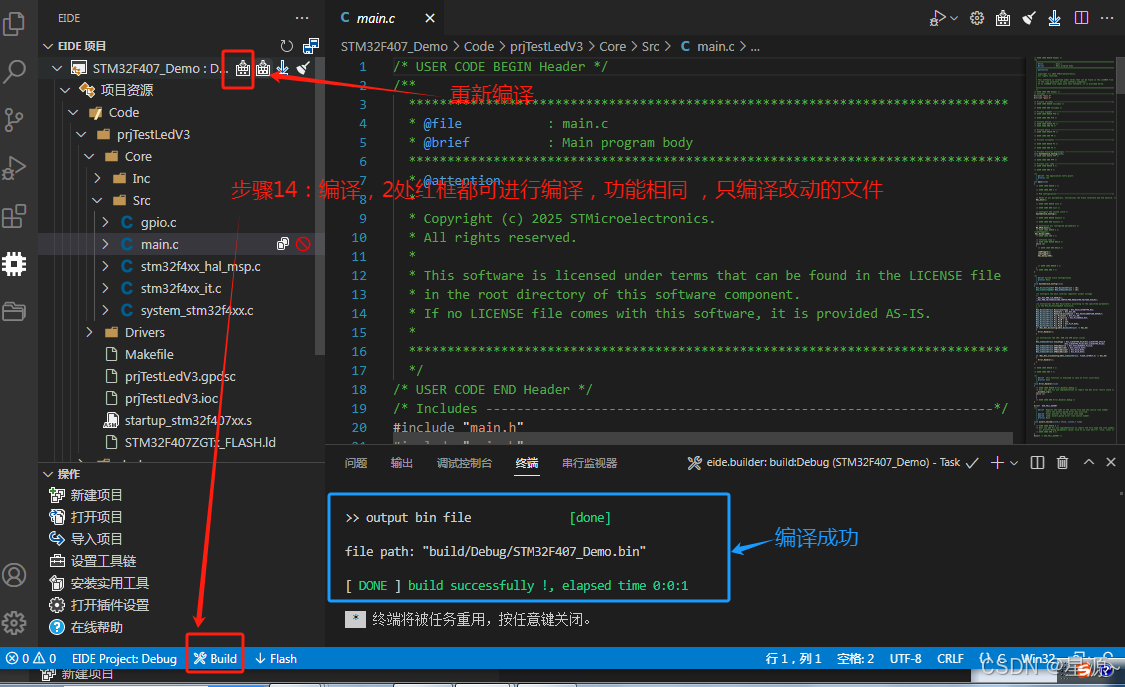Click the copy-style icon on main.c row

point(283,244)
